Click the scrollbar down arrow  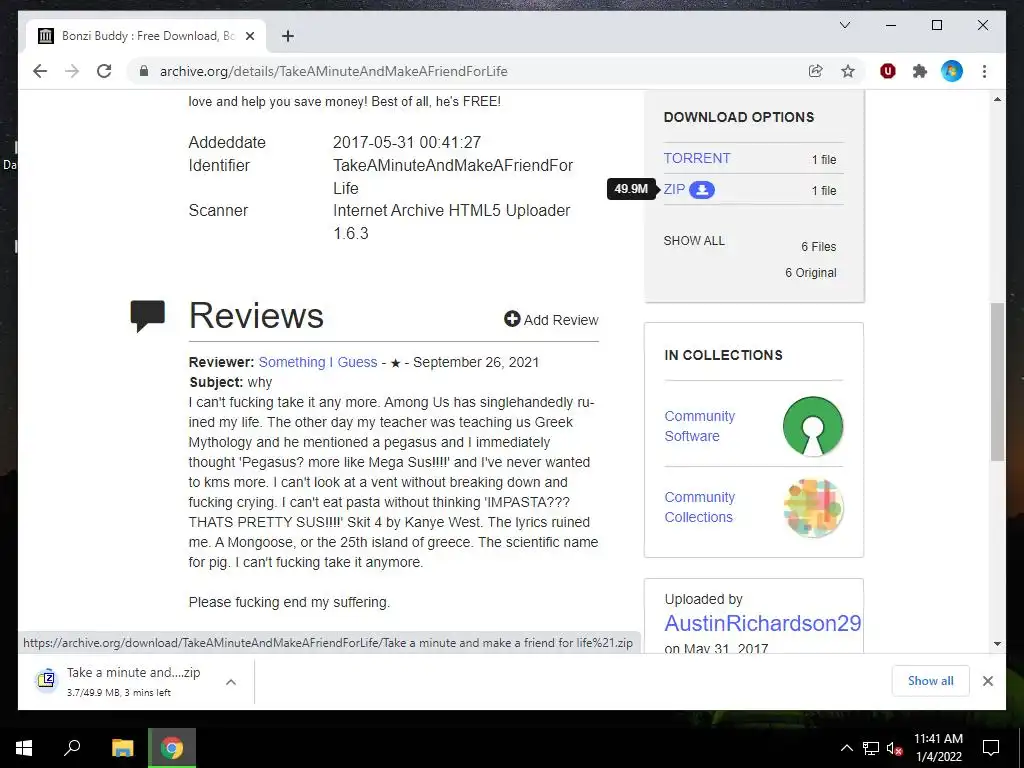click(x=997, y=643)
